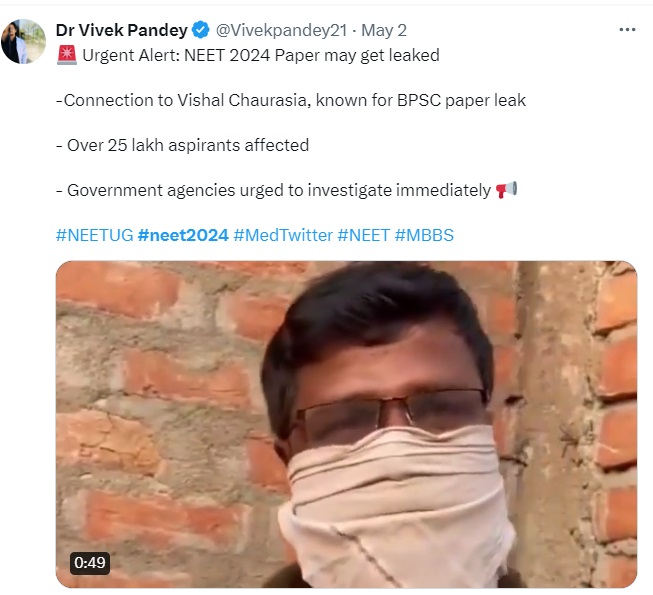This screenshot has height=595, width=653.
Task: Open the Dr Vivek Pandey display name
Action: [x=122, y=30]
